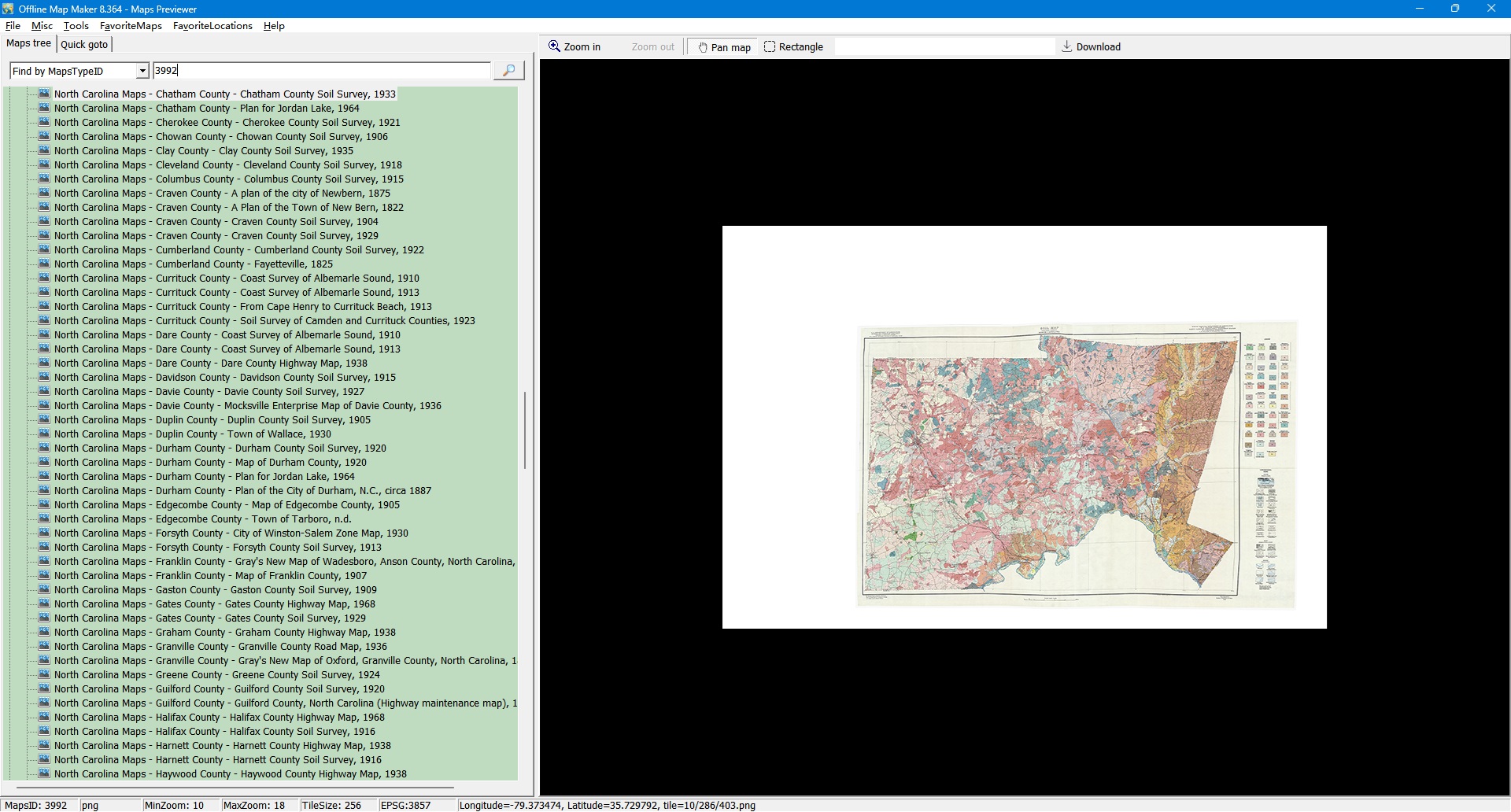Click the Download button
This screenshot has height=812, width=1511.
pos(1091,47)
